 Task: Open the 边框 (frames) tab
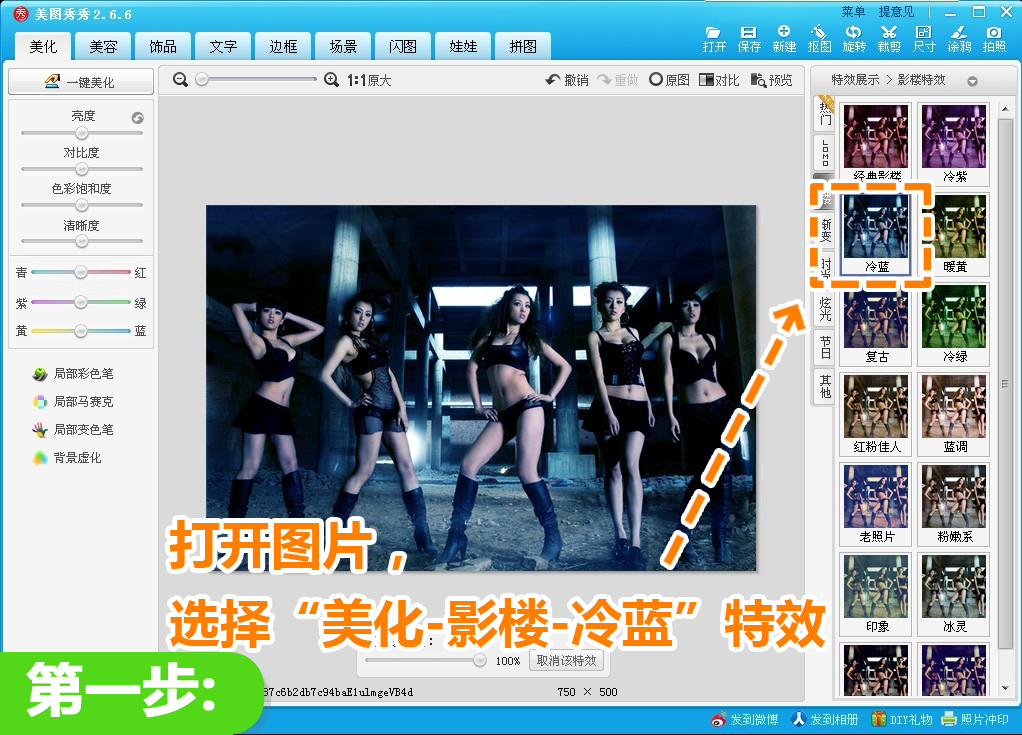pos(283,47)
